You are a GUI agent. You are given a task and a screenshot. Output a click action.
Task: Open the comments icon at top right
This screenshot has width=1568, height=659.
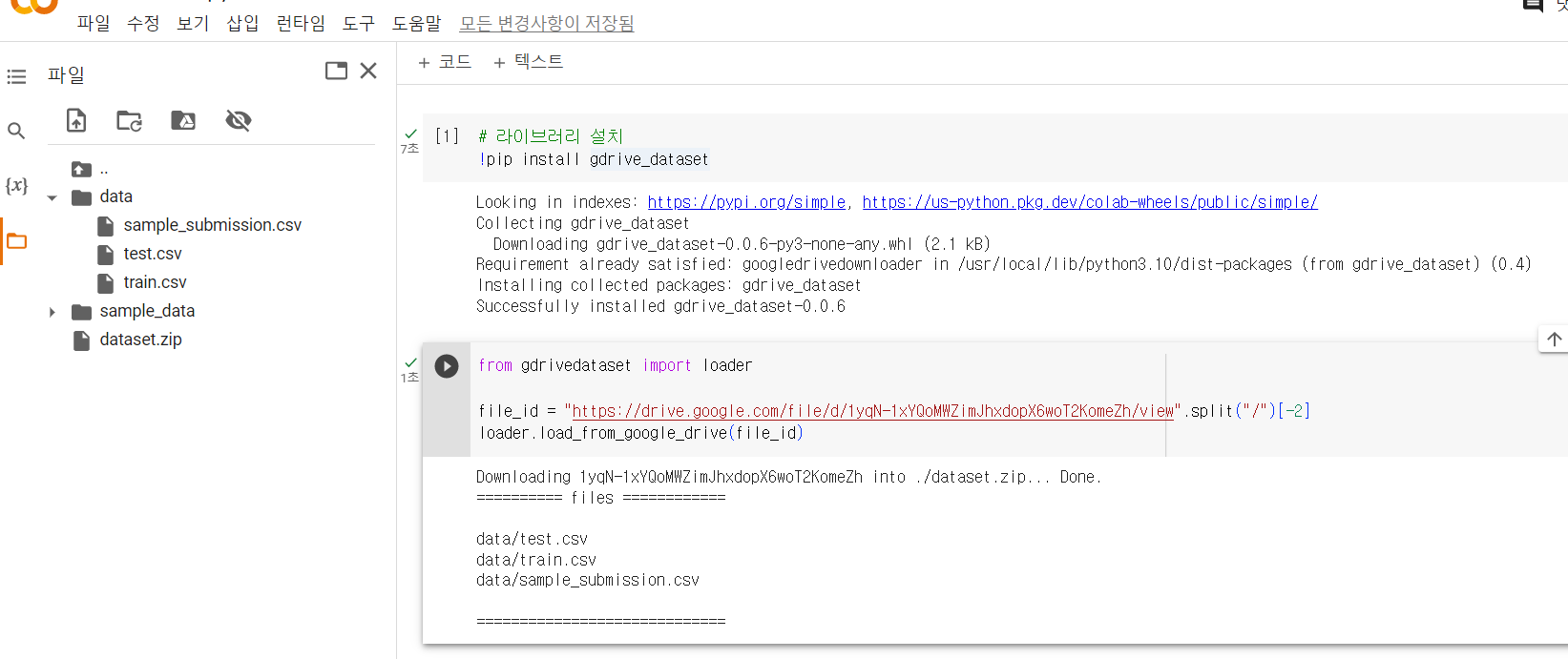pos(1533,6)
